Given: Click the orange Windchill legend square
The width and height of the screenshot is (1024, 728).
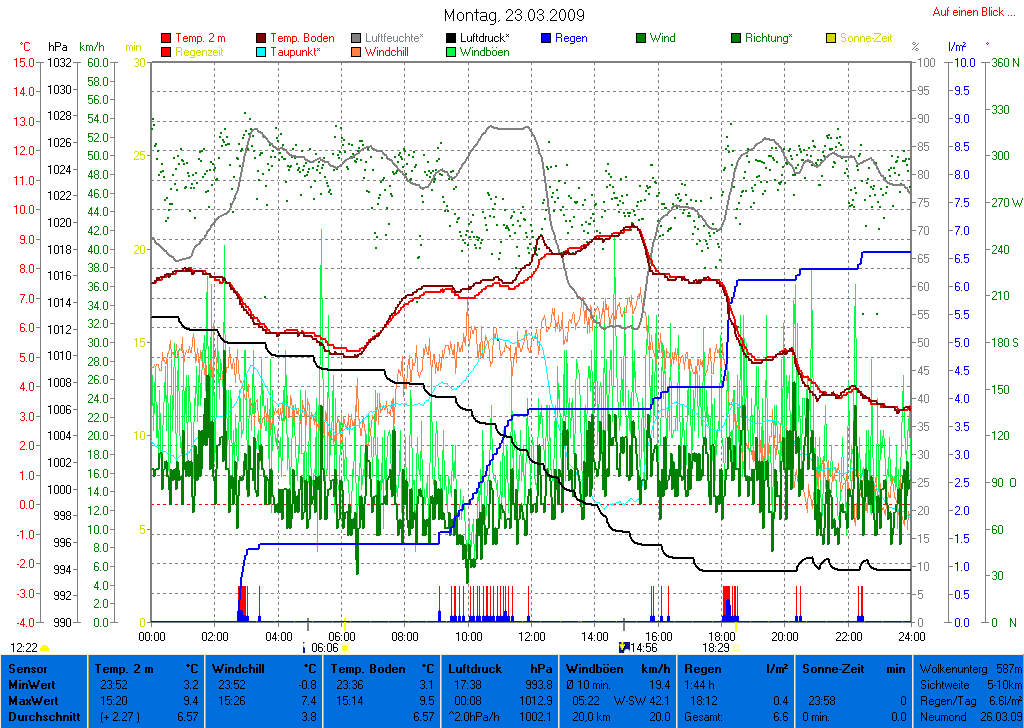Looking at the screenshot, I should tap(357, 52).
